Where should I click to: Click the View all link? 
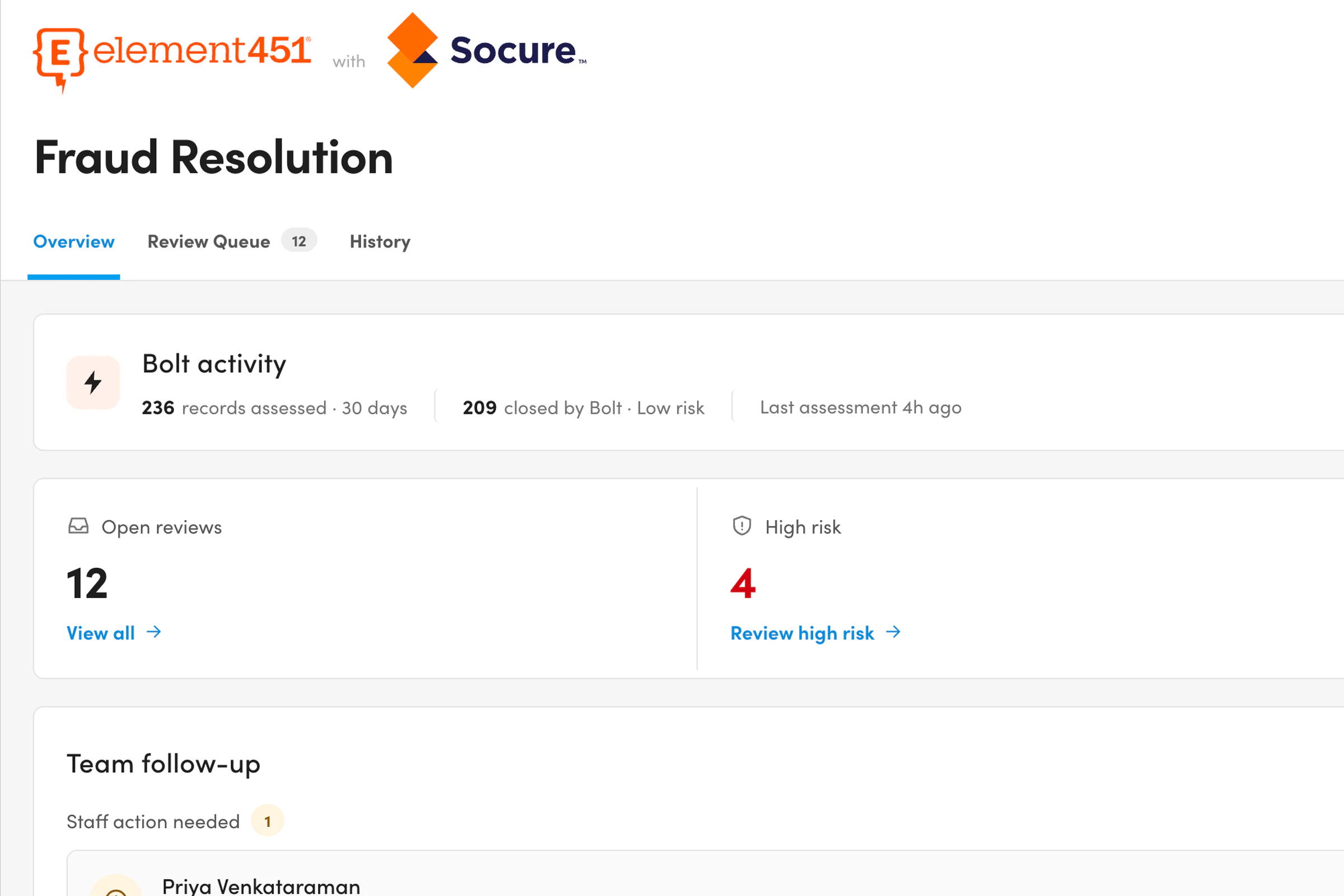coord(101,633)
